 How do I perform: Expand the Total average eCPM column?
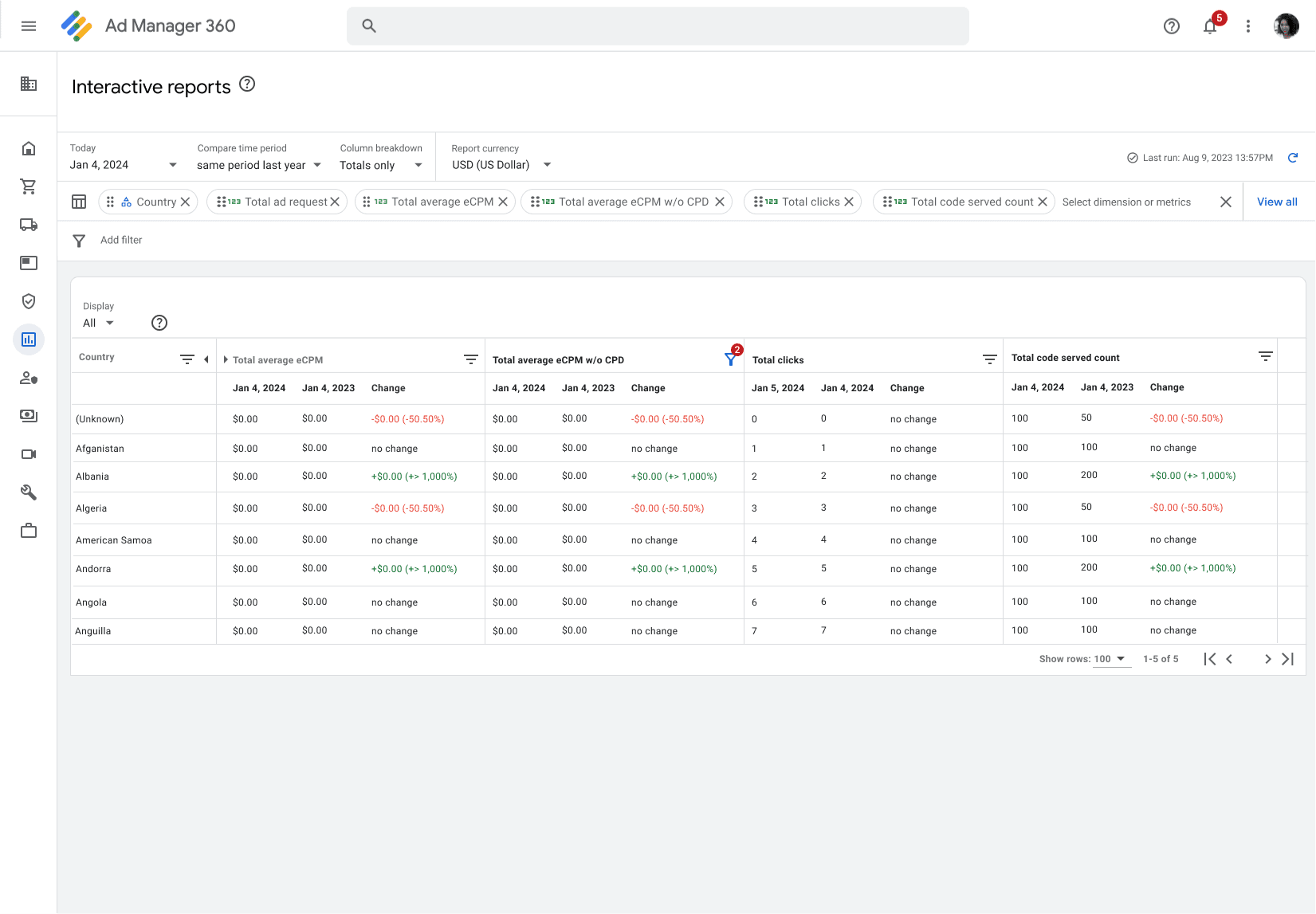(226, 360)
